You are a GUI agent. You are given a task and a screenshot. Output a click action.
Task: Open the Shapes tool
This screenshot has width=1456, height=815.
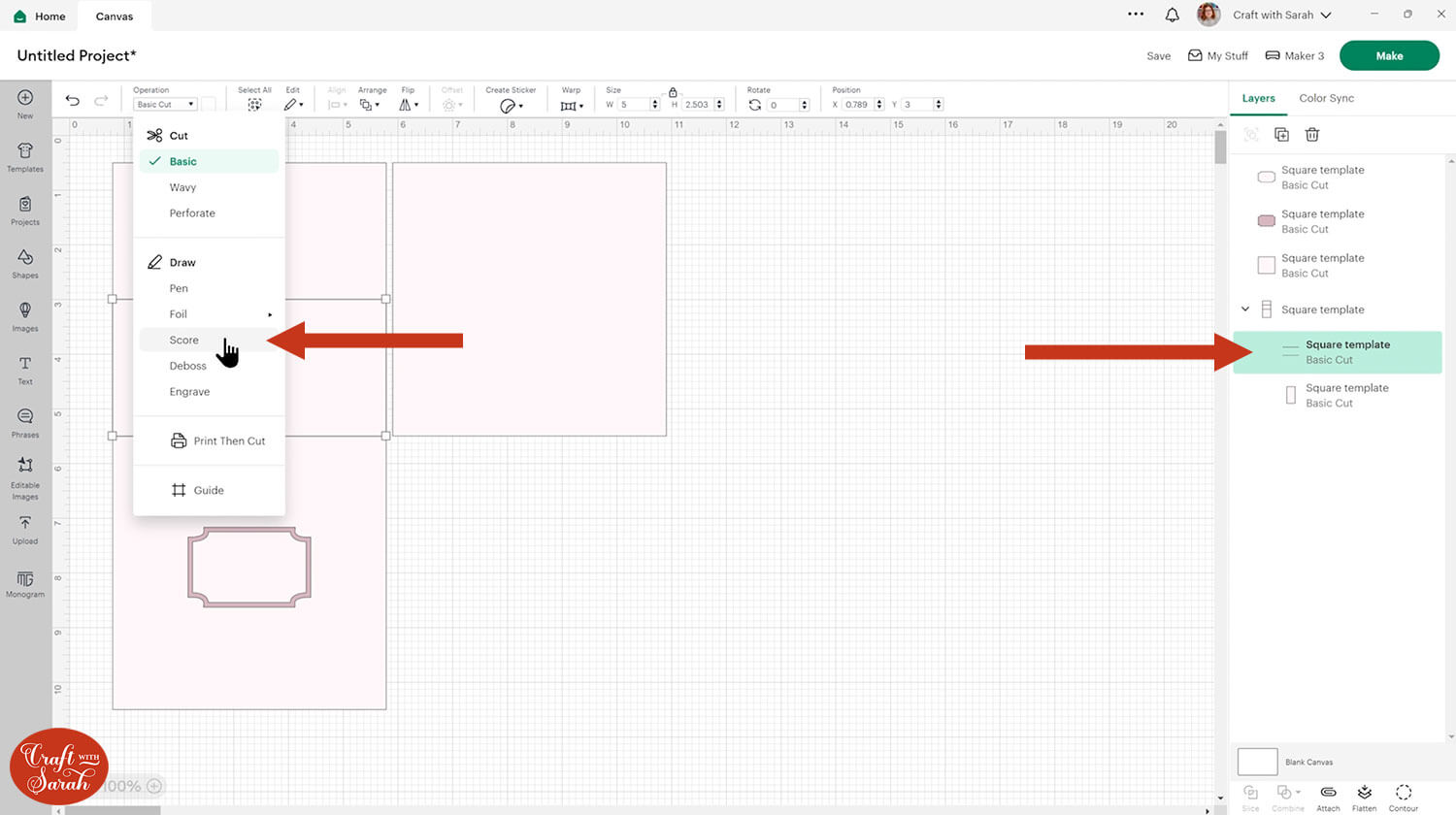[x=25, y=263]
